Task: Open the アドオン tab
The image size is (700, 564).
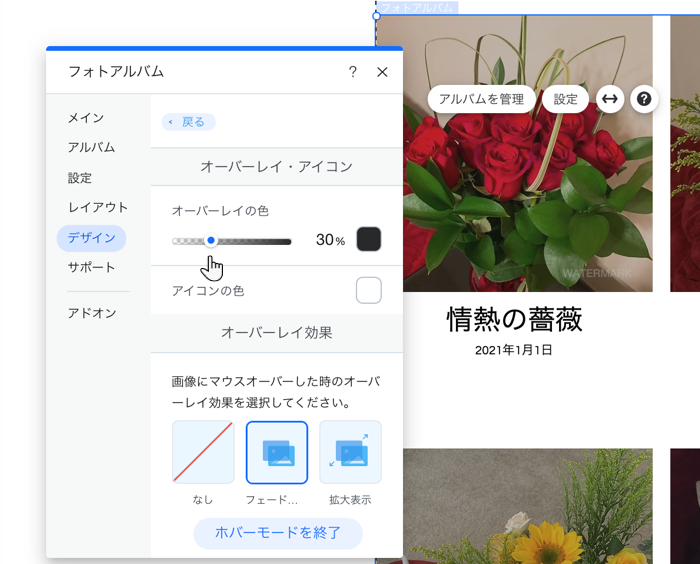Action: (92, 313)
